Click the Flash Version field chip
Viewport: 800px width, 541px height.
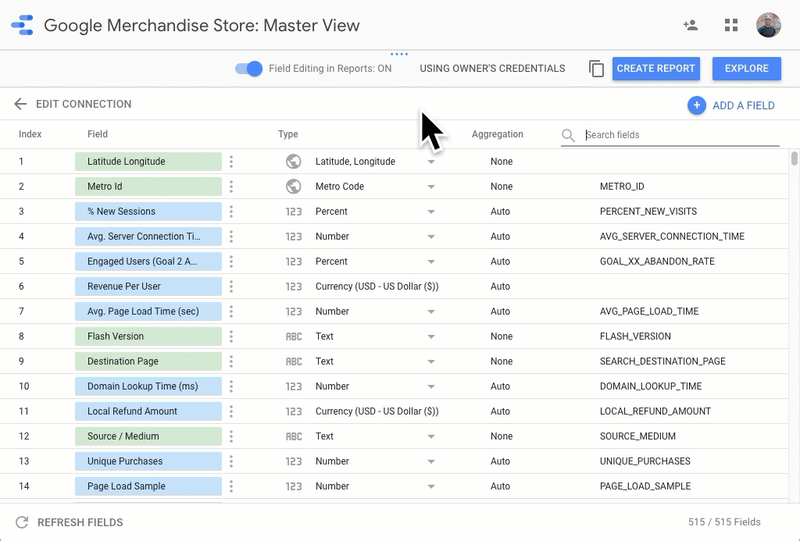click(x=148, y=336)
